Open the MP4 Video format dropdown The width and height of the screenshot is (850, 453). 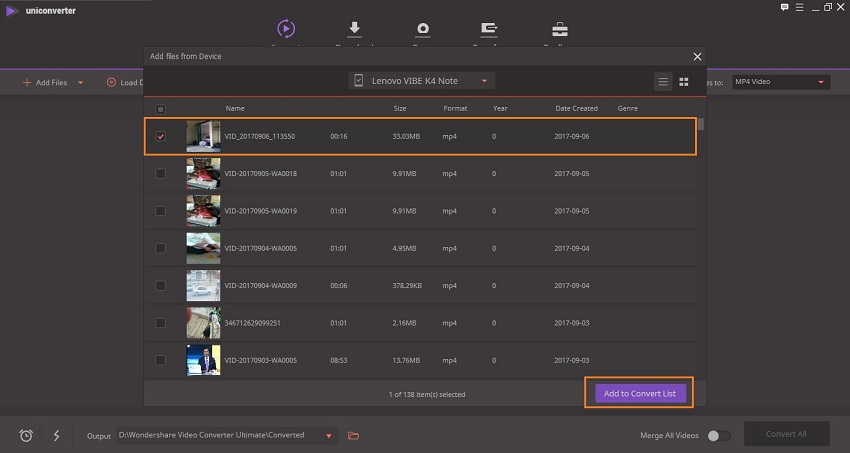click(x=781, y=82)
